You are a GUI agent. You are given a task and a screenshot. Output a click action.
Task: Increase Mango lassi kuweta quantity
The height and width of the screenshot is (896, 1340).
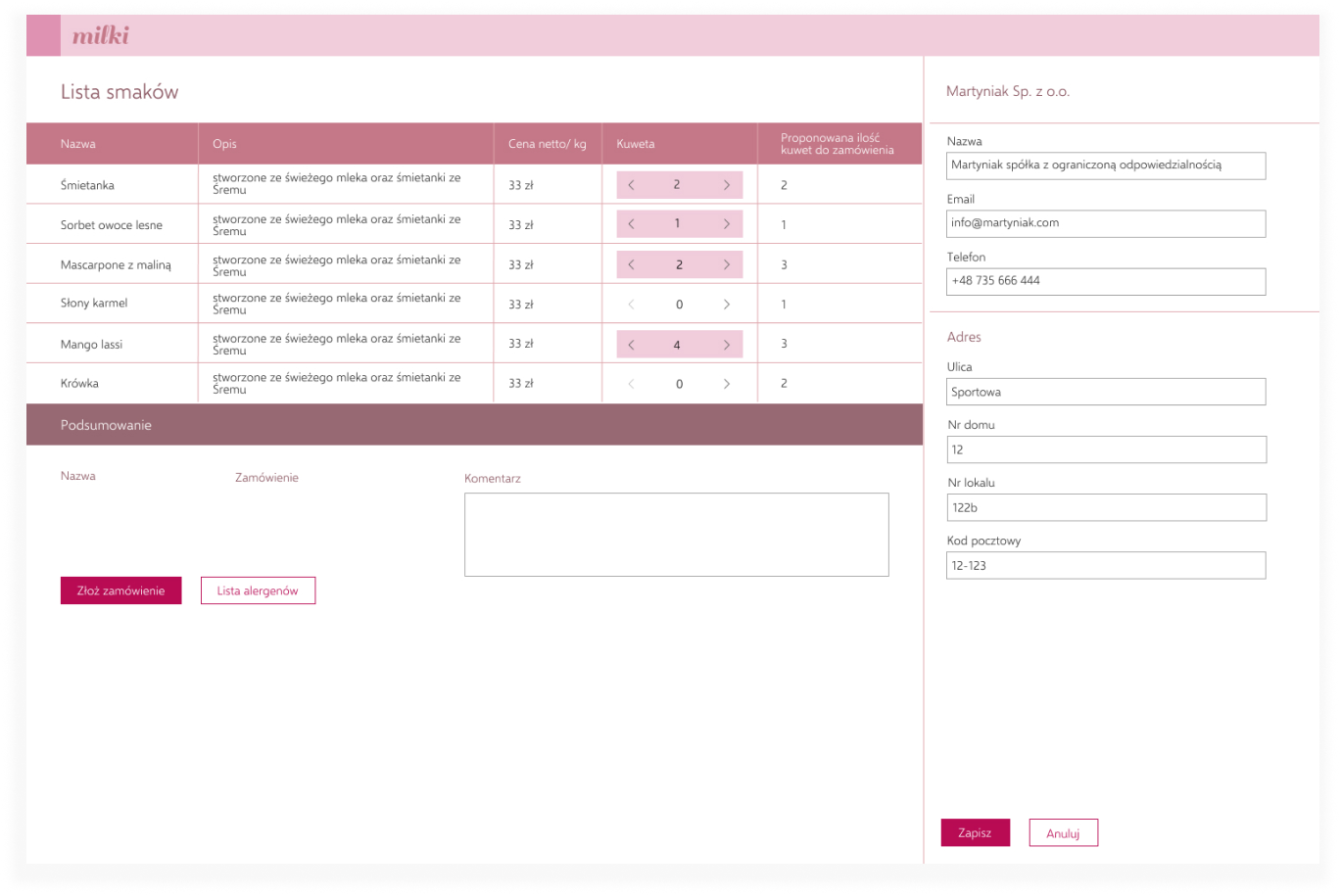(x=726, y=345)
